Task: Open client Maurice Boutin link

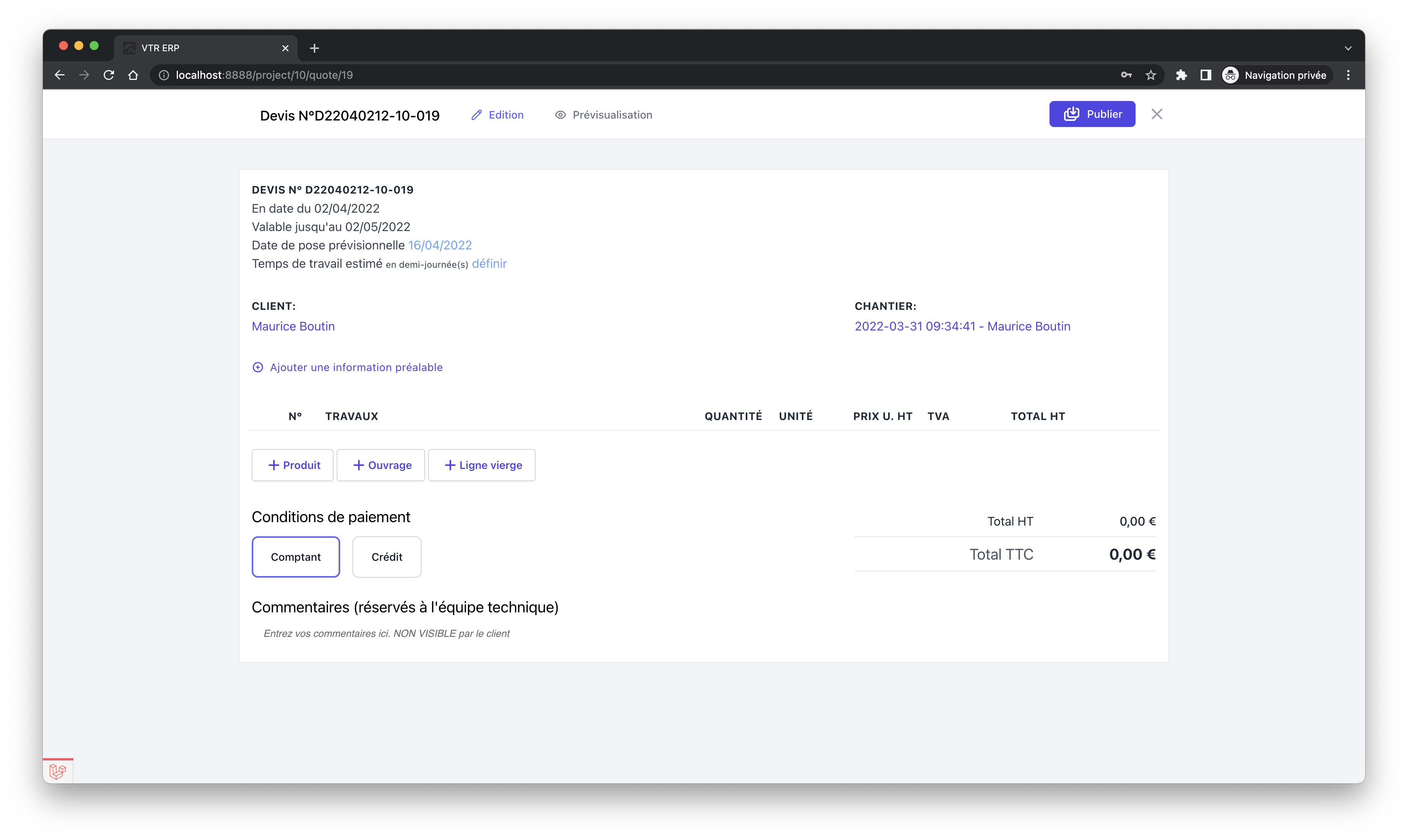Action: 293,327
